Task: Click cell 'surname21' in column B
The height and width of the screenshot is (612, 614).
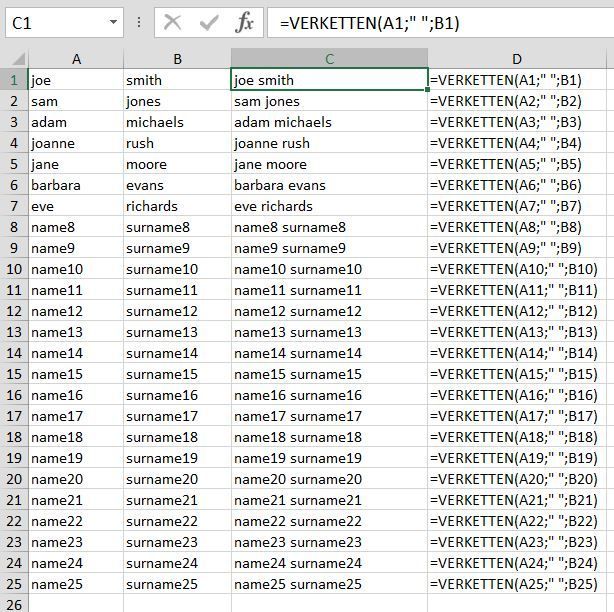Action: (177, 500)
